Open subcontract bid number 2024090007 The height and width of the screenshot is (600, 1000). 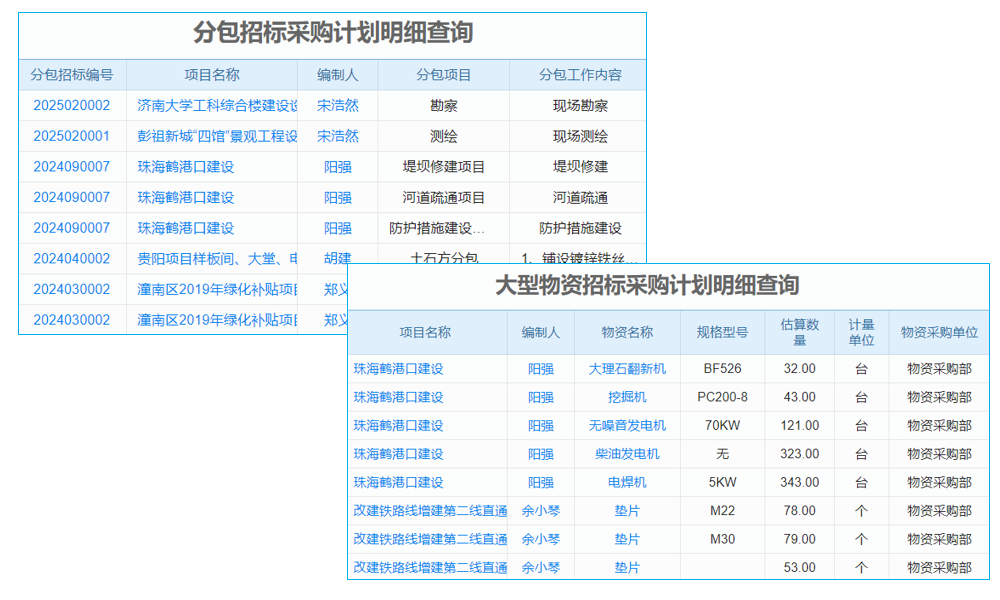pyautogui.click(x=71, y=167)
